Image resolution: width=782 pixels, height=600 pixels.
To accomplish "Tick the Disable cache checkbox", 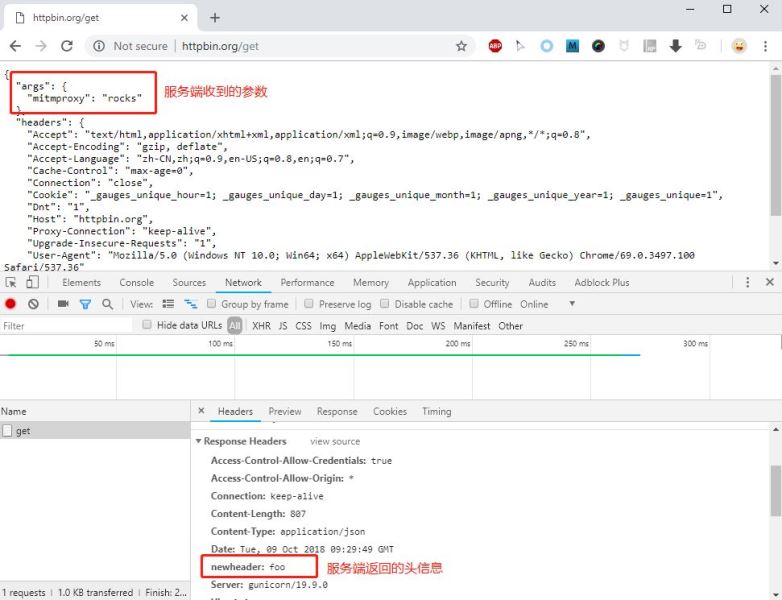I will 385,303.
